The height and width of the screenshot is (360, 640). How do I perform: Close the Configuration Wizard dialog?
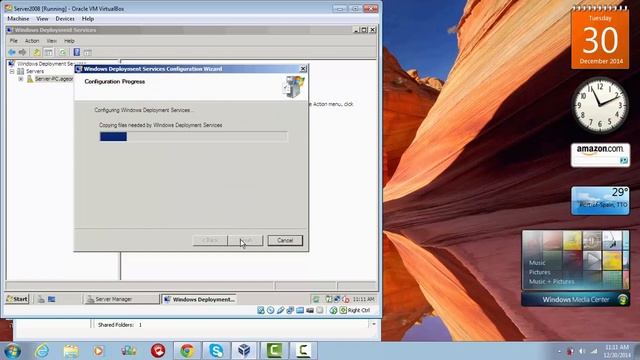pyautogui.click(x=303, y=69)
